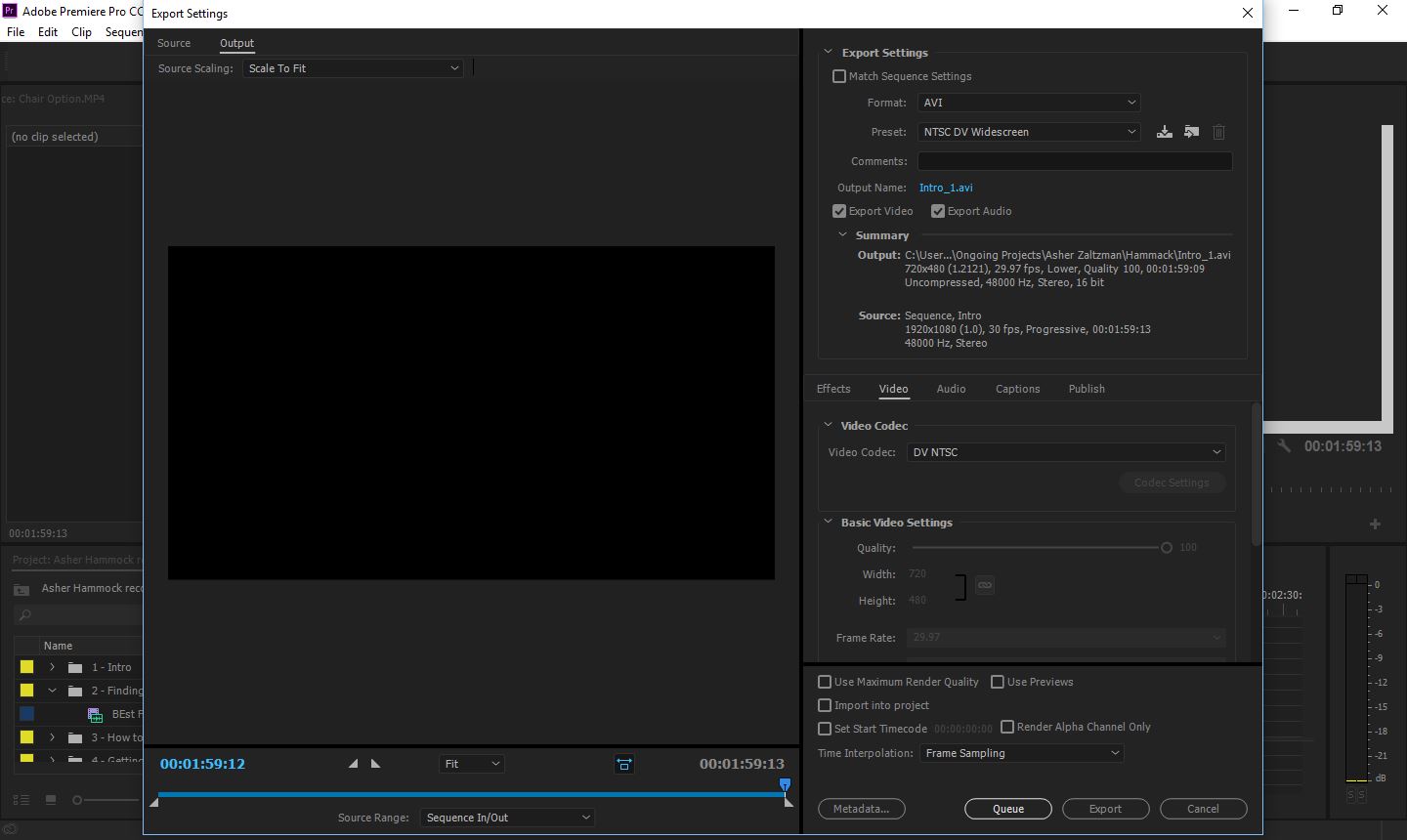The height and width of the screenshot is (840, 1407).
Task: Collapse the Export Settings section header
Action: [x=828, y=53]
